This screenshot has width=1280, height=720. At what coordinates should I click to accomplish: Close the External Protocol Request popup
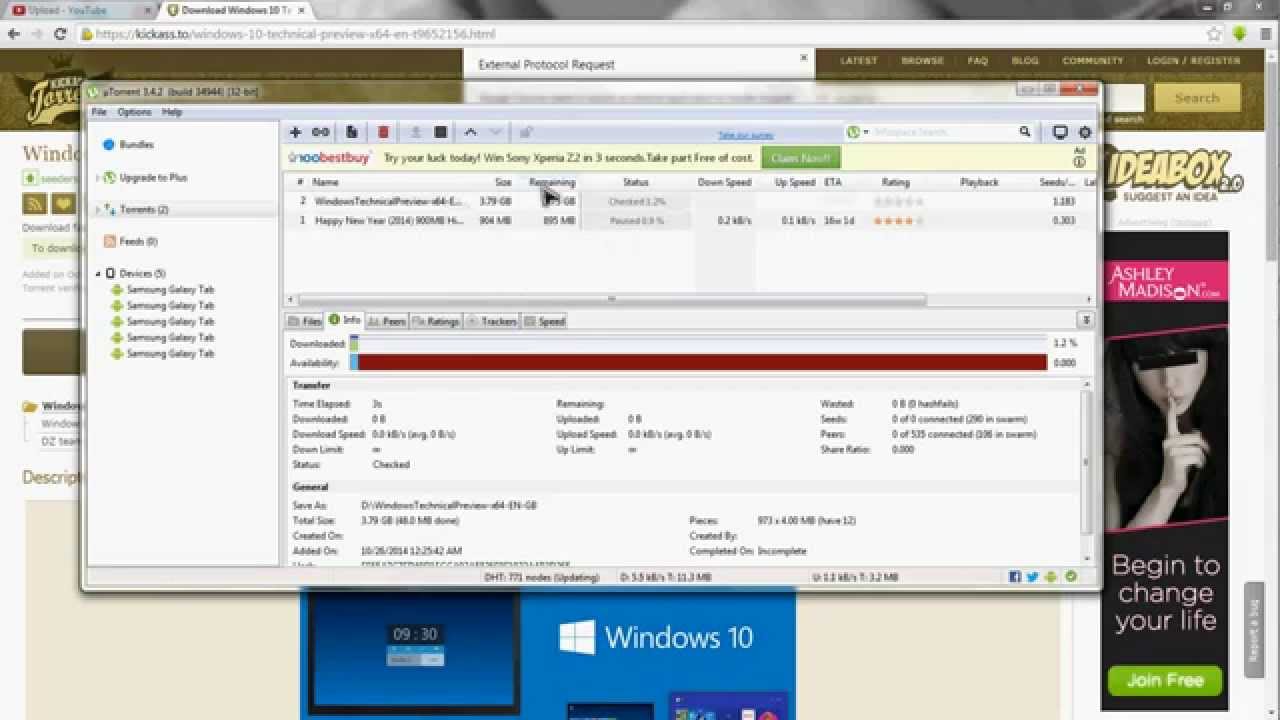coord(803,58)
